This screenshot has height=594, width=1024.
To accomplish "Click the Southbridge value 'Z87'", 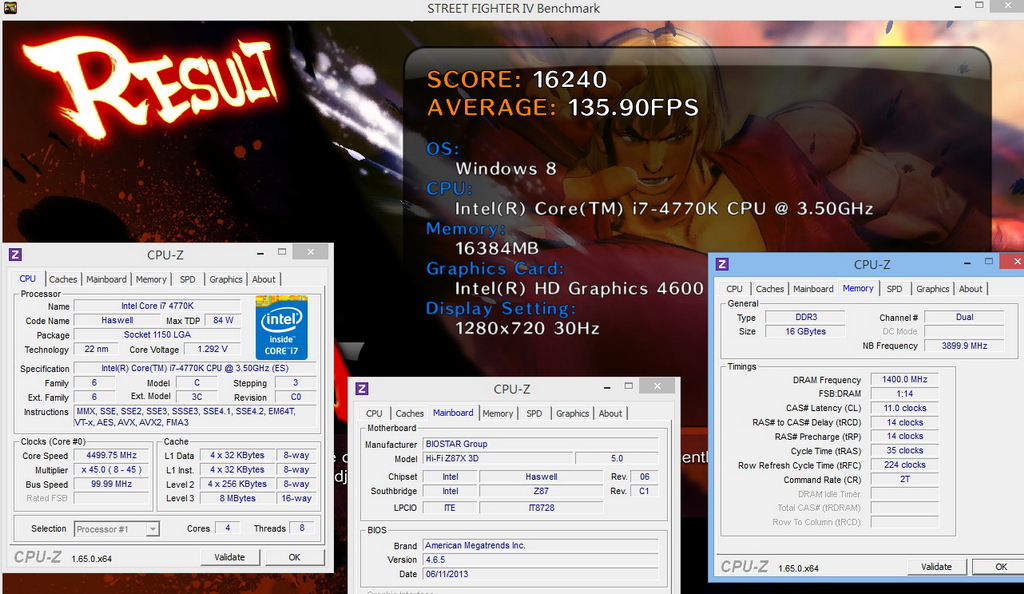I will (x=541, y=491).
